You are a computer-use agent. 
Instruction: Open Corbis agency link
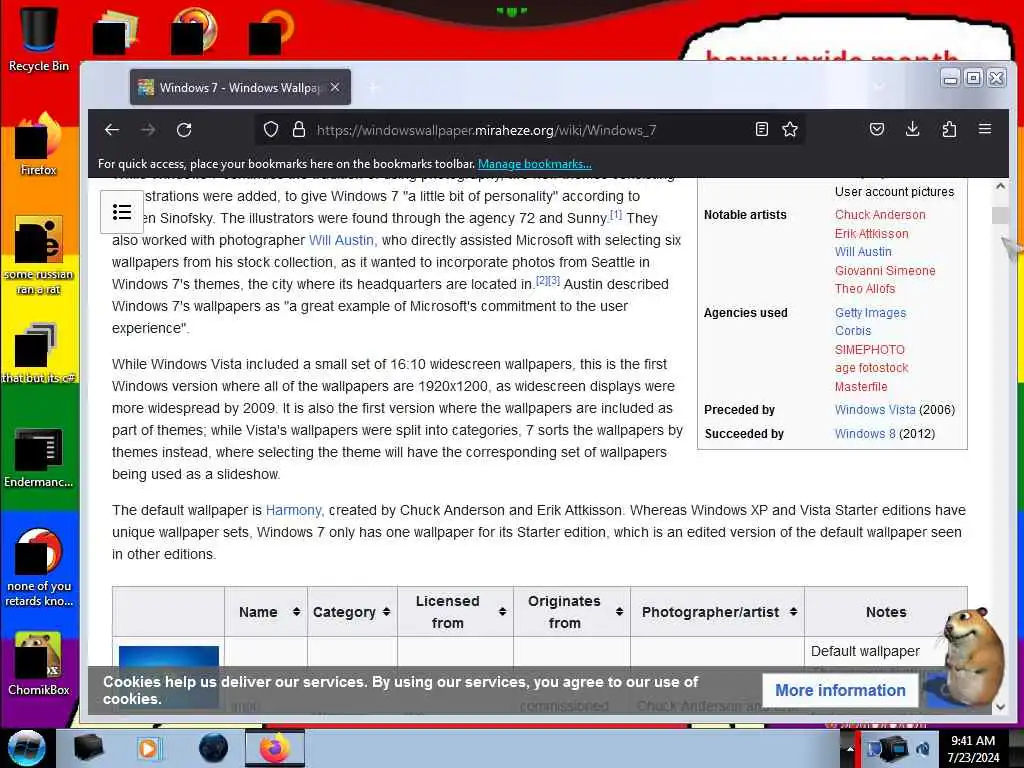853,331
